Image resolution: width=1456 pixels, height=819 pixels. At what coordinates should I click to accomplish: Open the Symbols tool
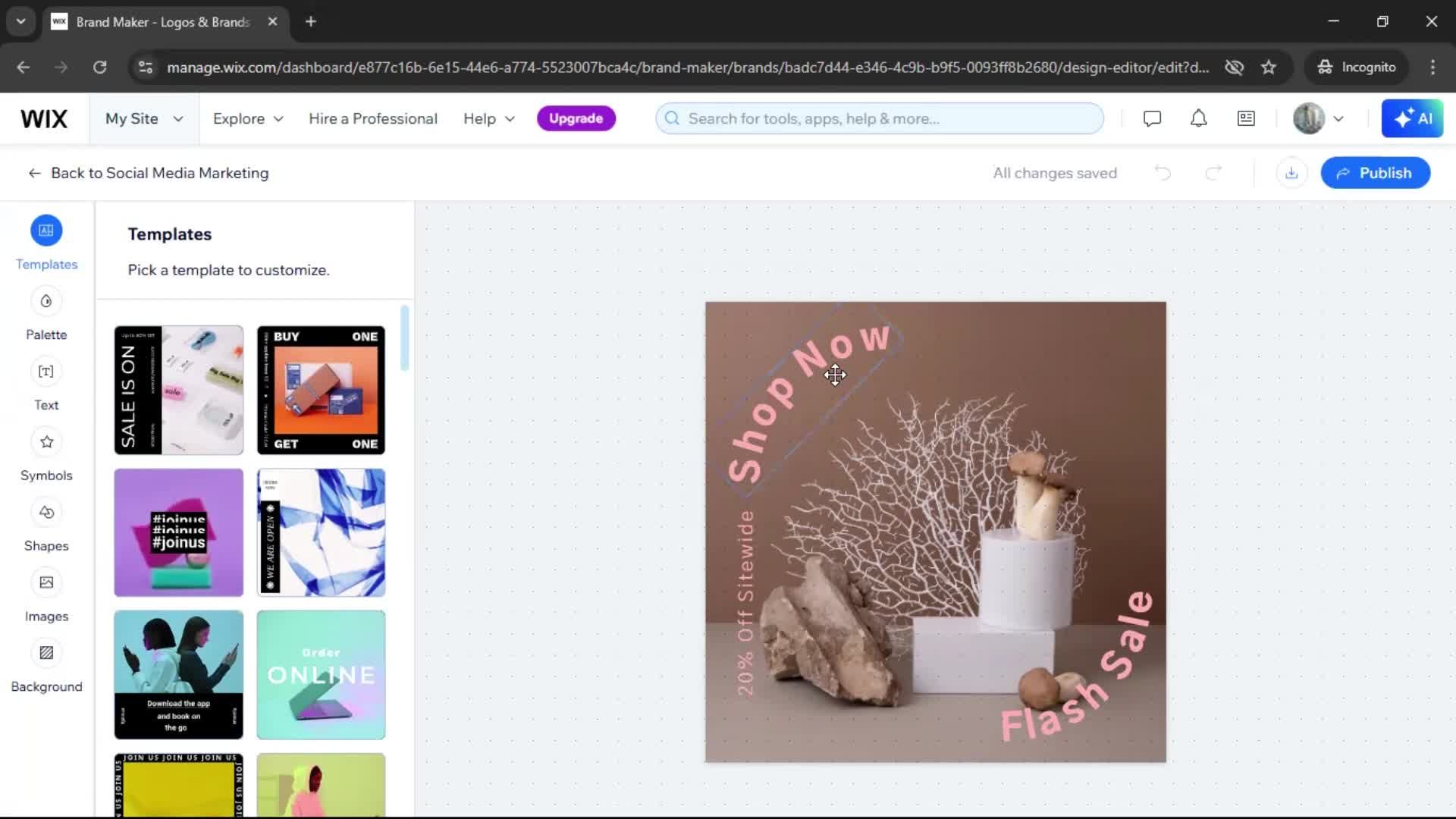point(46,442)
